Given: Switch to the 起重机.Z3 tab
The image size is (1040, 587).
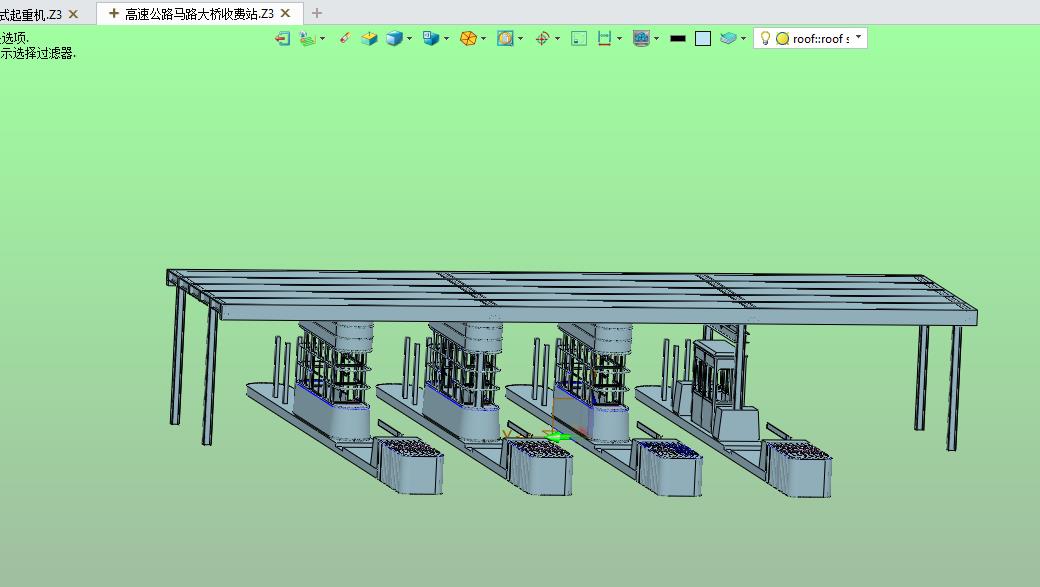Looking at the screenshot, I should click(31, 14).
